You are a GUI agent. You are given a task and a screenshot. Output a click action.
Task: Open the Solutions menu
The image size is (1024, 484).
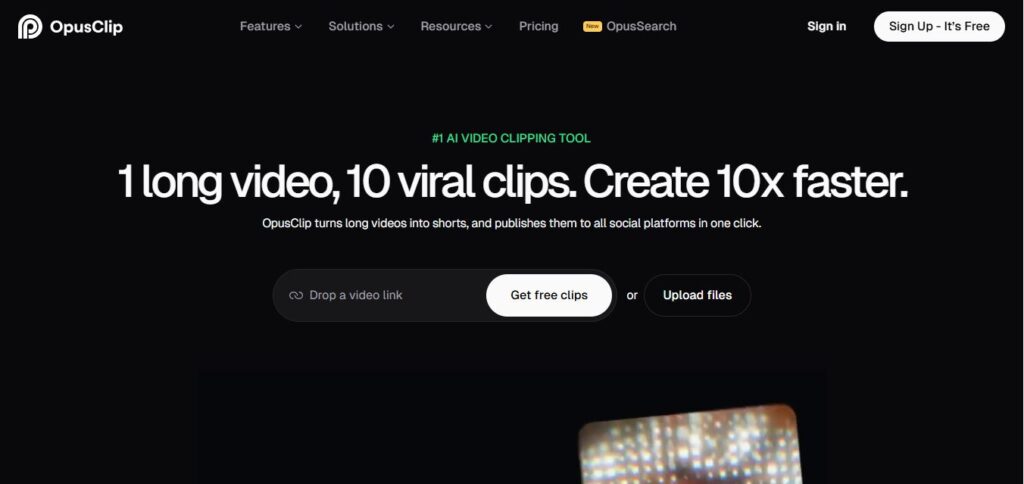coord(355,26)
